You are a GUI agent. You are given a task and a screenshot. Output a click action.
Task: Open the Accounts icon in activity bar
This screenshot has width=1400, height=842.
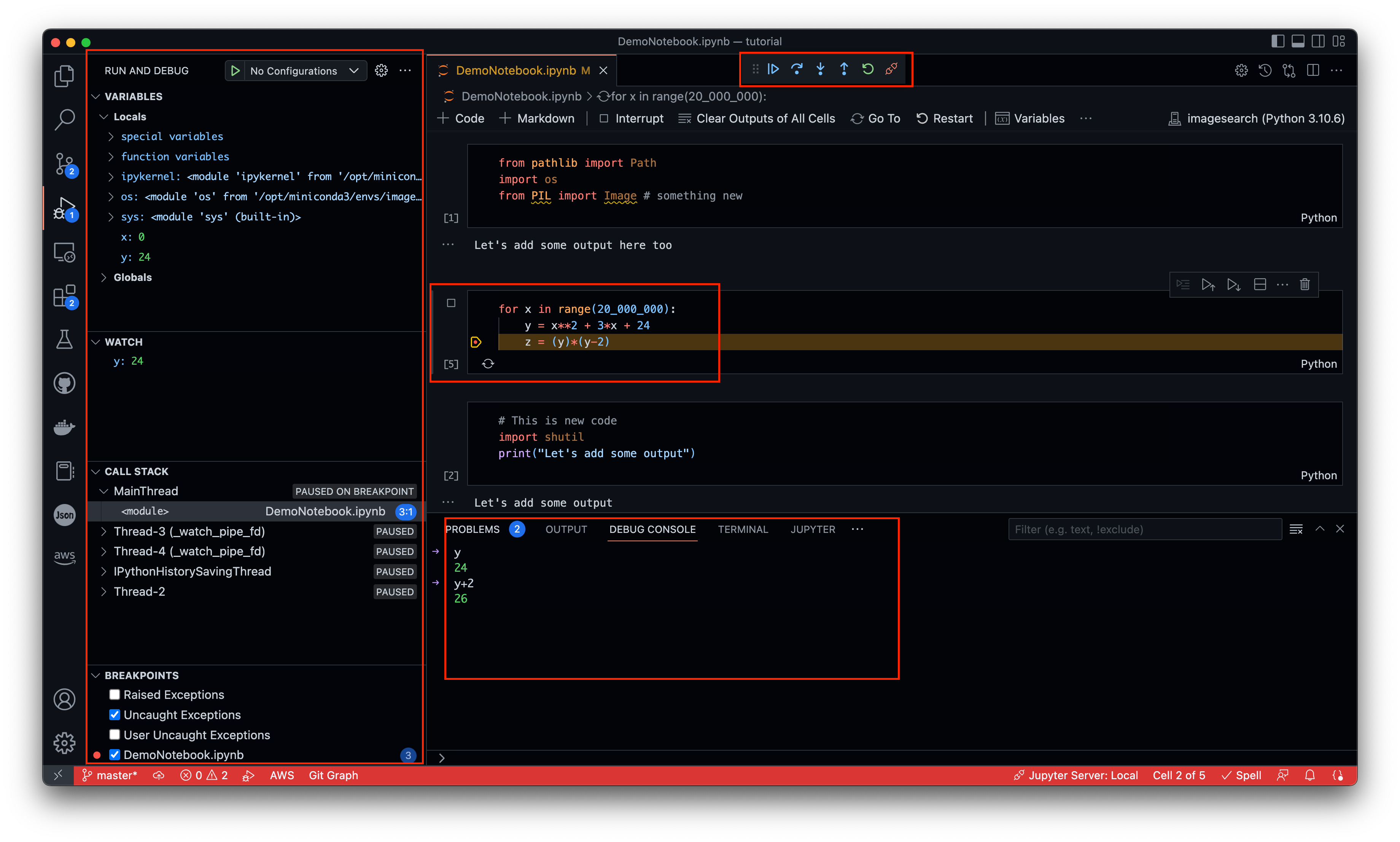(x=64, y=699)
